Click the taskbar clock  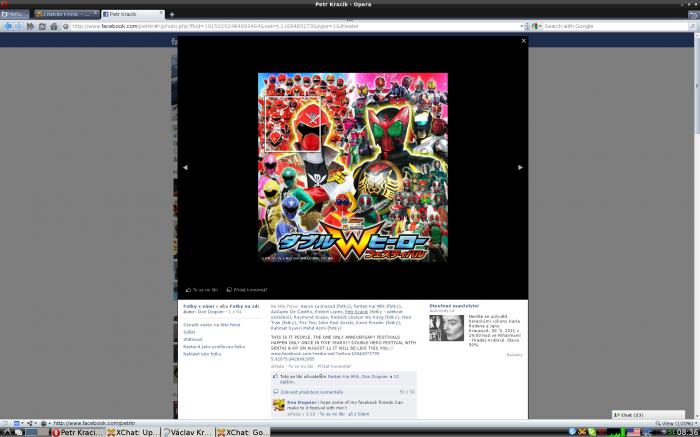click(688, 432)
